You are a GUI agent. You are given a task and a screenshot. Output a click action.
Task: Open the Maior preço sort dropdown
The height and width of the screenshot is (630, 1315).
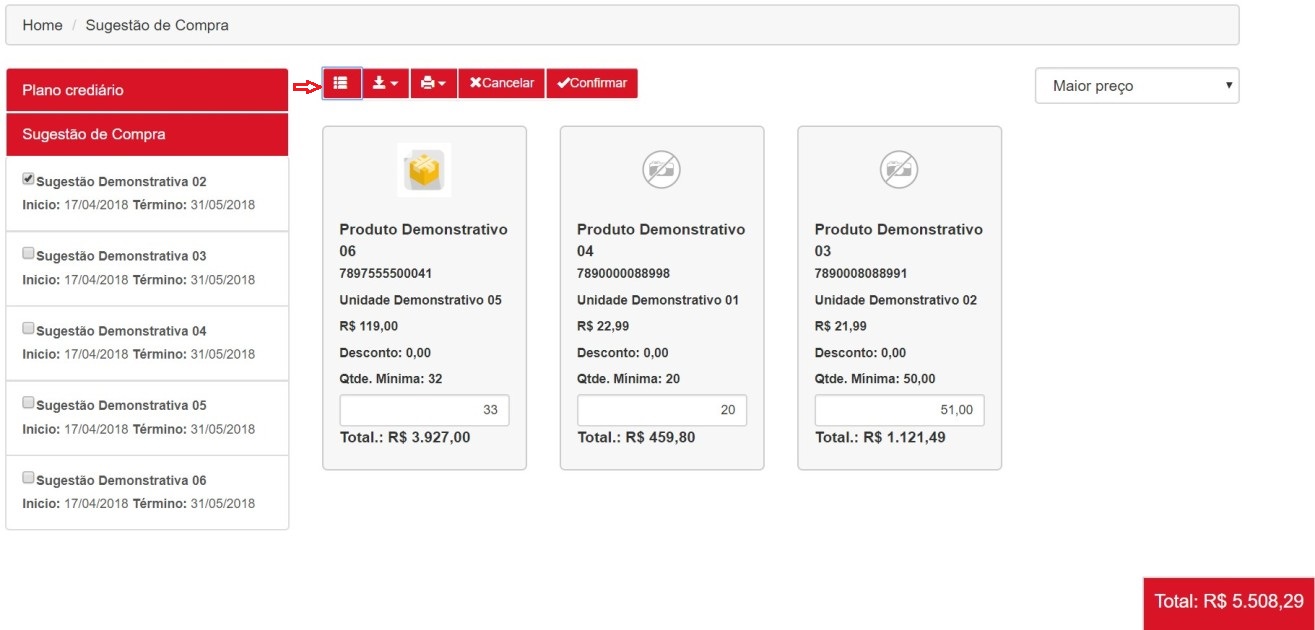click(1137, 86)
